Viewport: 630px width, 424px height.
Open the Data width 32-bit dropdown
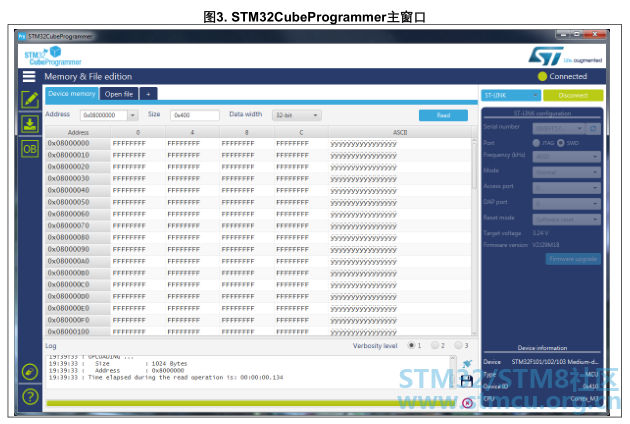(x=297, y=115)
